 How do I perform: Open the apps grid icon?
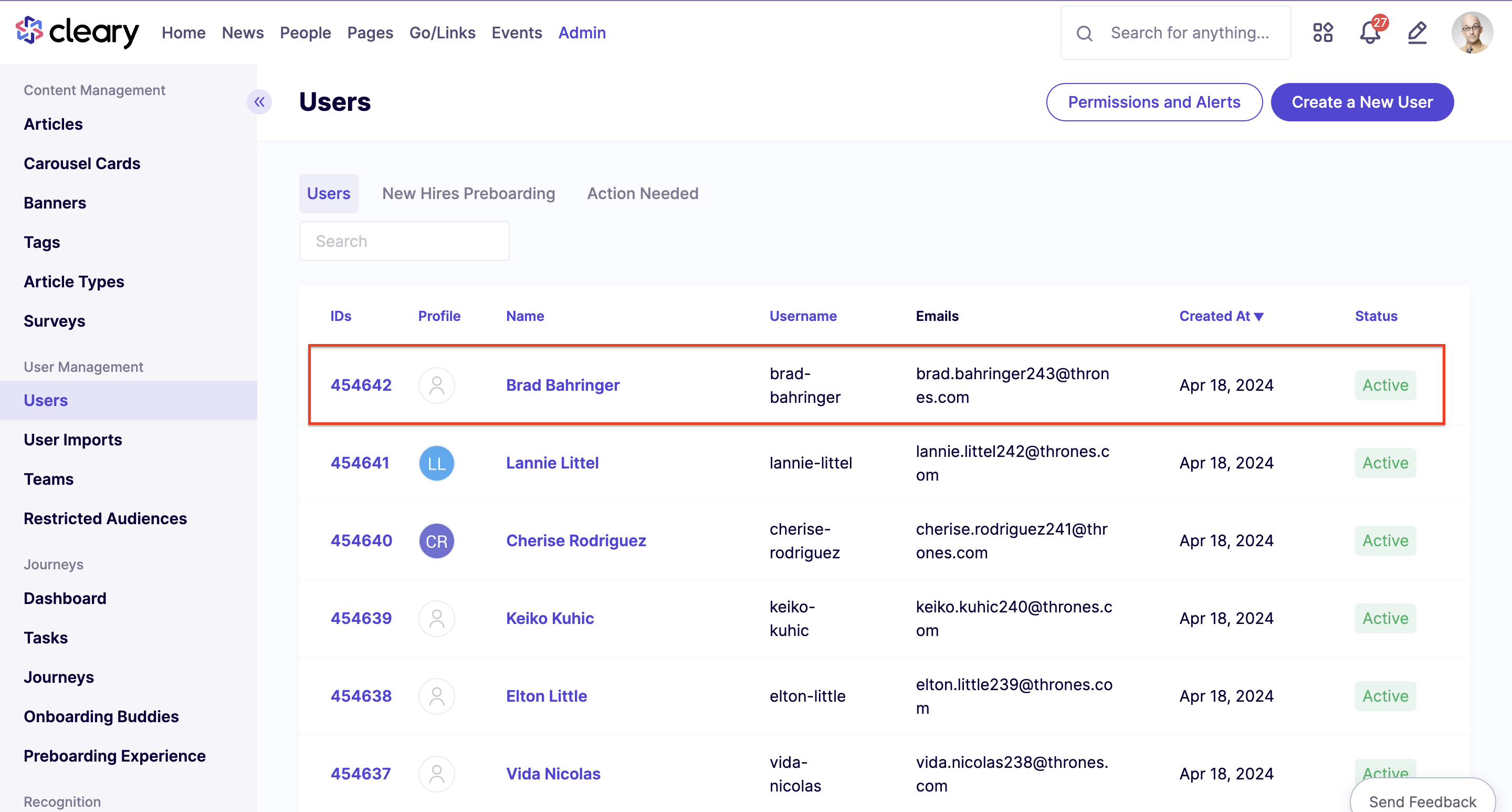click(1323, 32)
